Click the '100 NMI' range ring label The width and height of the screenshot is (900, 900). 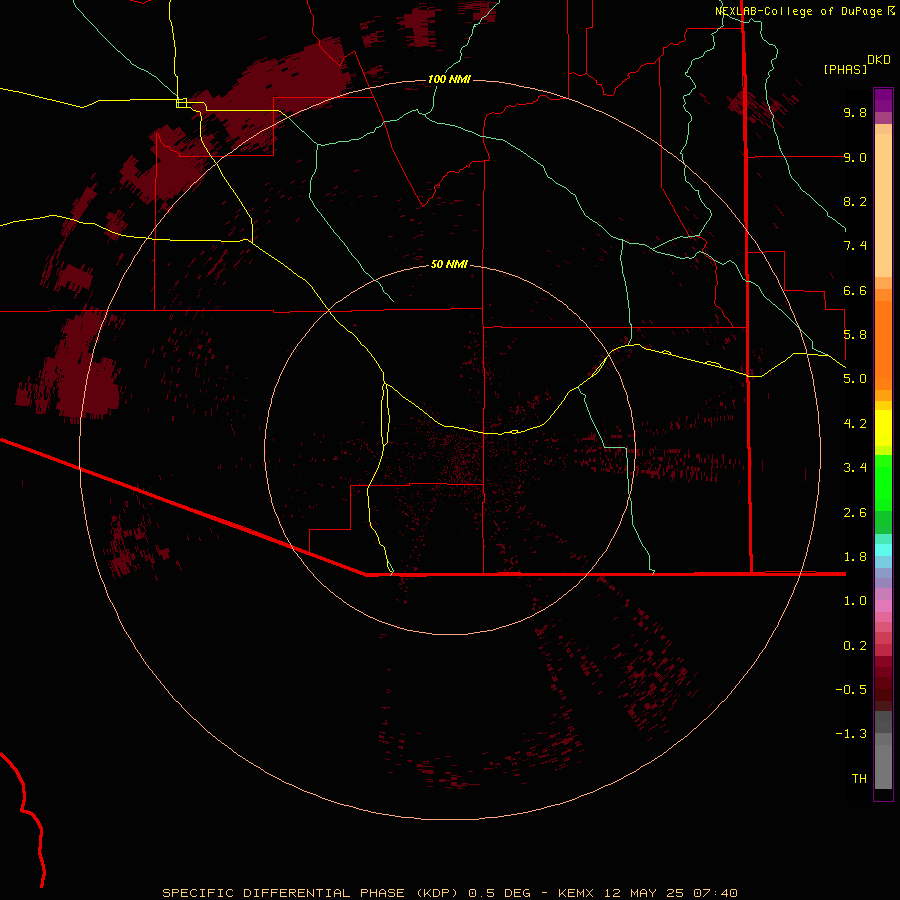click(x=449, y=79)
